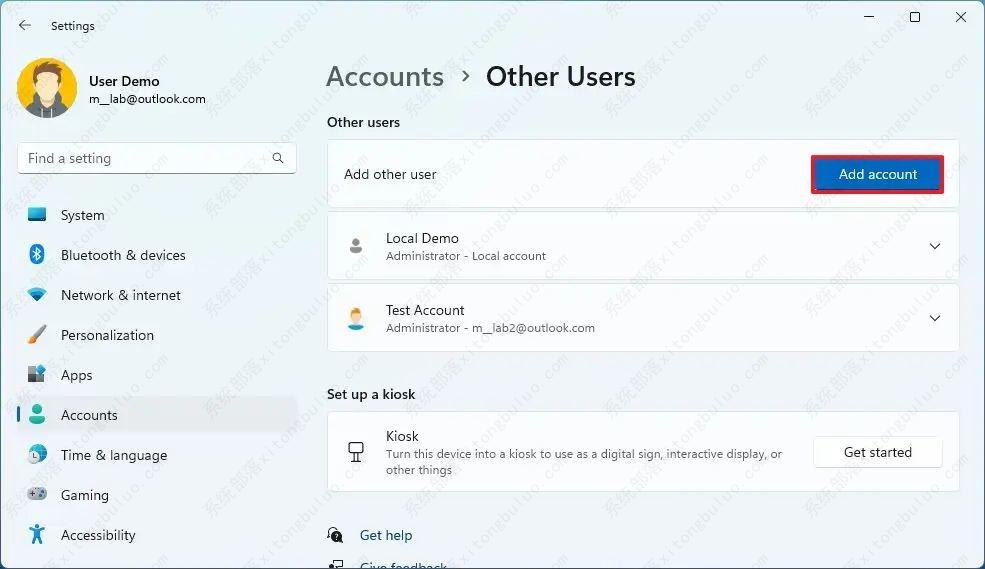Click the Network wifi icon in sidebar
Screen dimensions: 985x569
(37, 295)
